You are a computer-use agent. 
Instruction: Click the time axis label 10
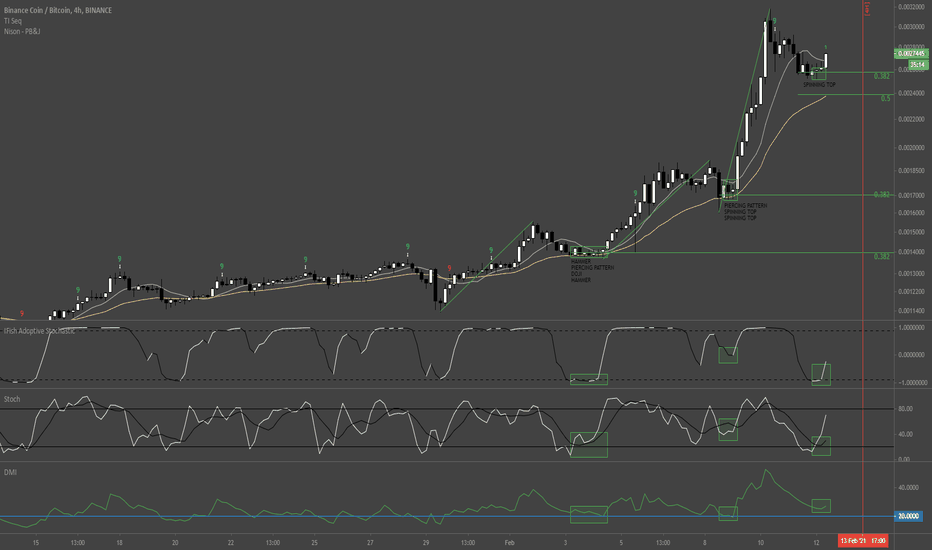(x=760, y=543)
